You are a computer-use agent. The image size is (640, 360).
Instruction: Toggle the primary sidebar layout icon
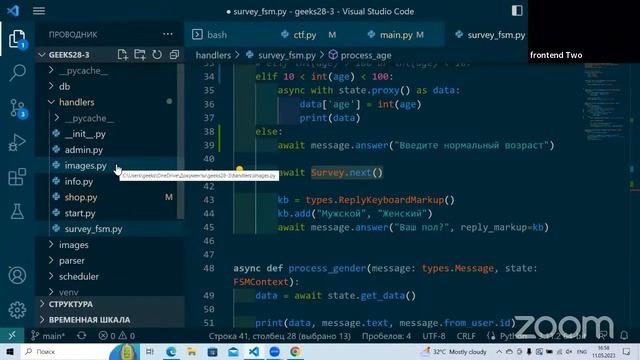point(517,11)
